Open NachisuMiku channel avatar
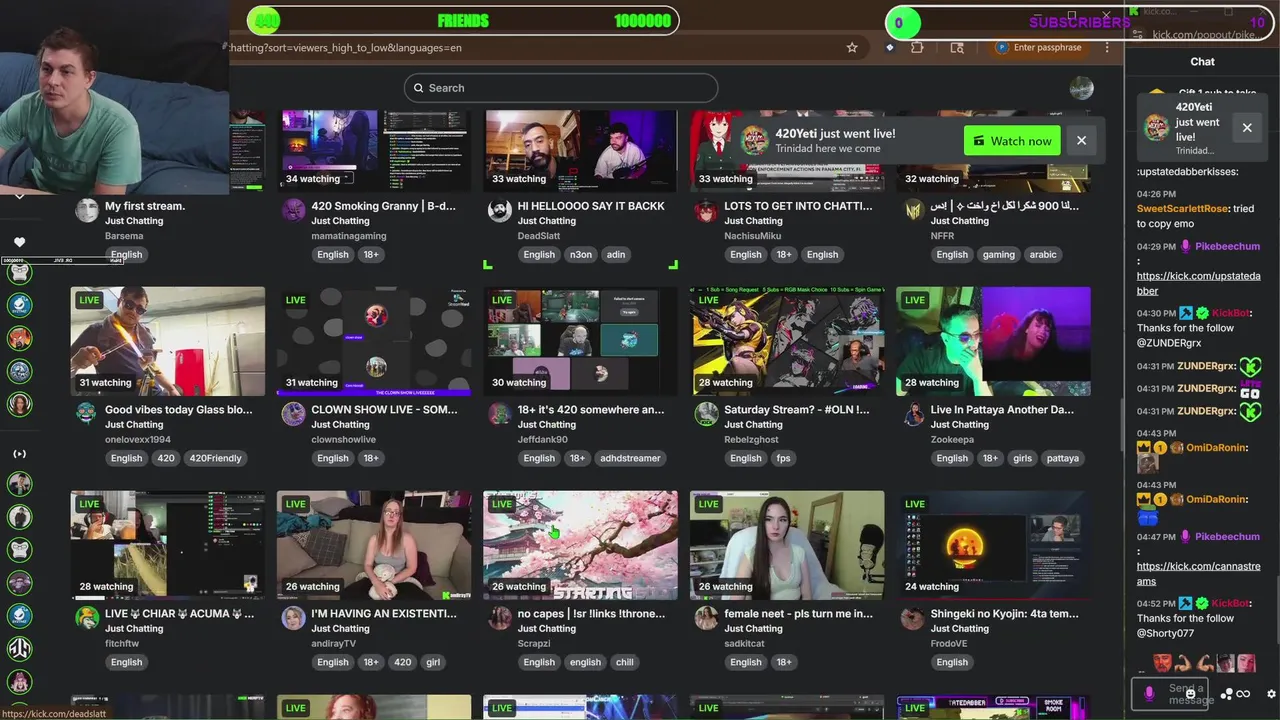This screenshot has height=720, width=1280. tap(706, 210)
